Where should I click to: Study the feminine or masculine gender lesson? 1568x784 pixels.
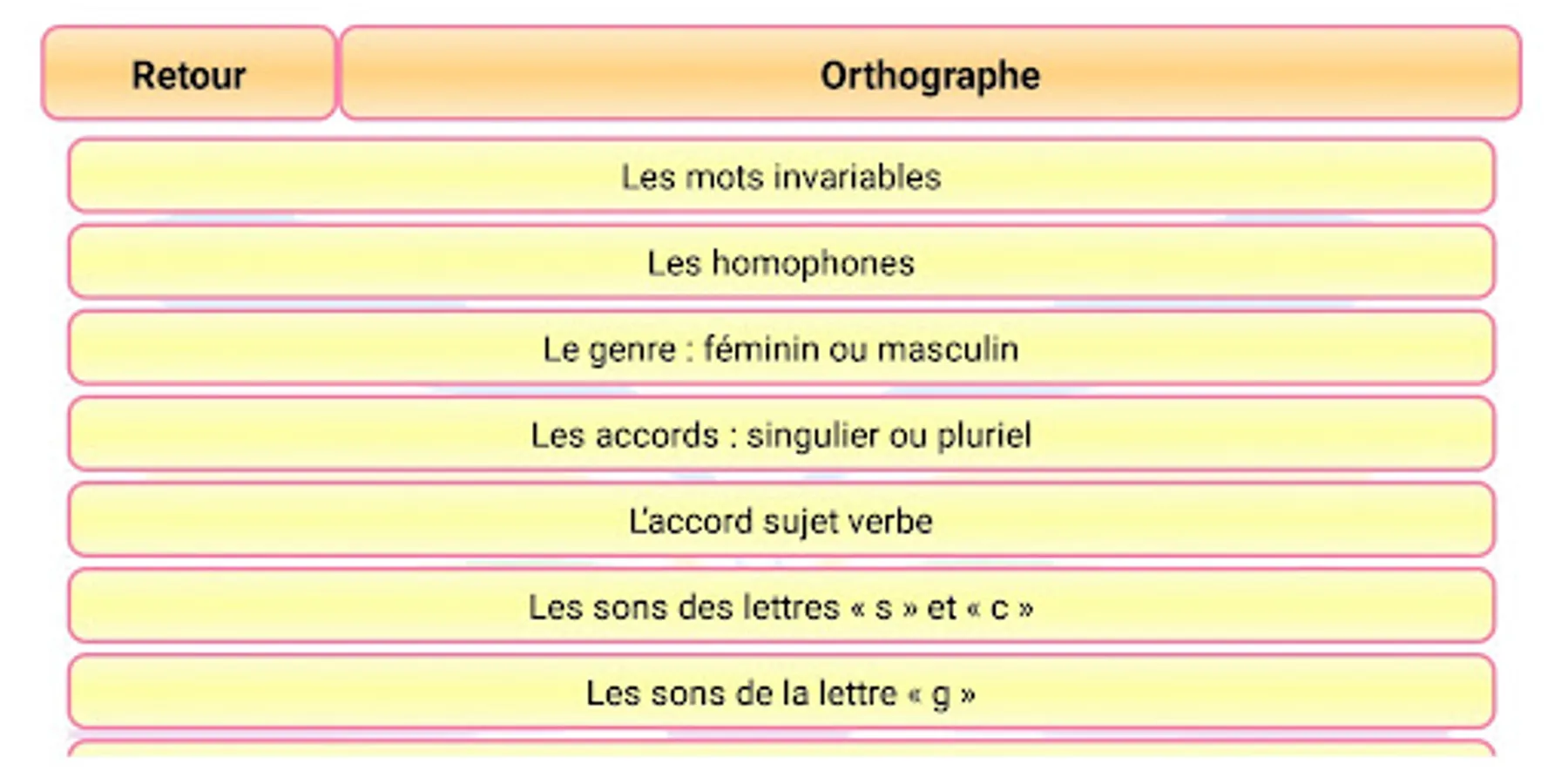[x=781, y=348]
